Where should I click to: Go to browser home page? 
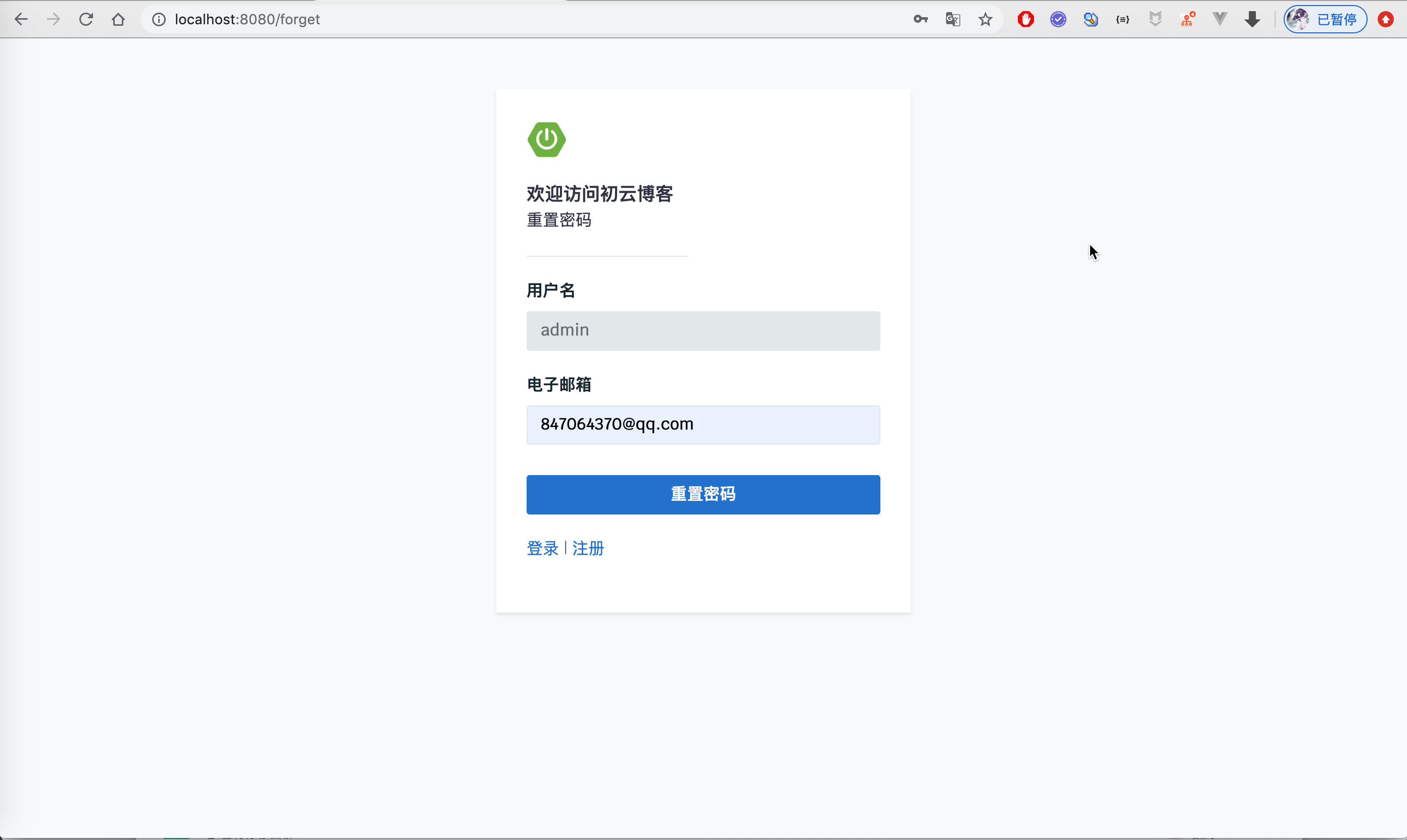(x=118, y=19)
